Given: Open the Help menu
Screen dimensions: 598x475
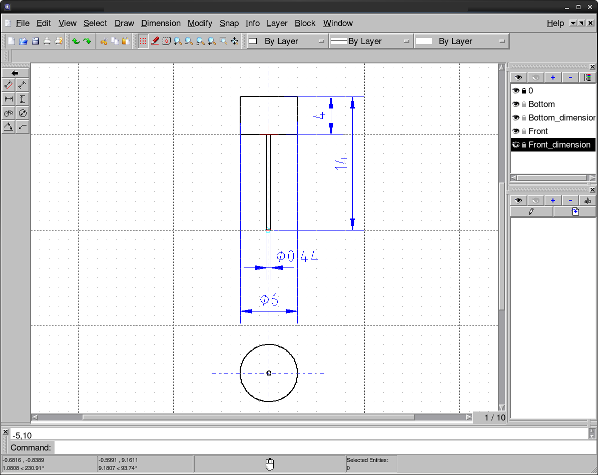Looking at the screenshot, I should 555,23.
